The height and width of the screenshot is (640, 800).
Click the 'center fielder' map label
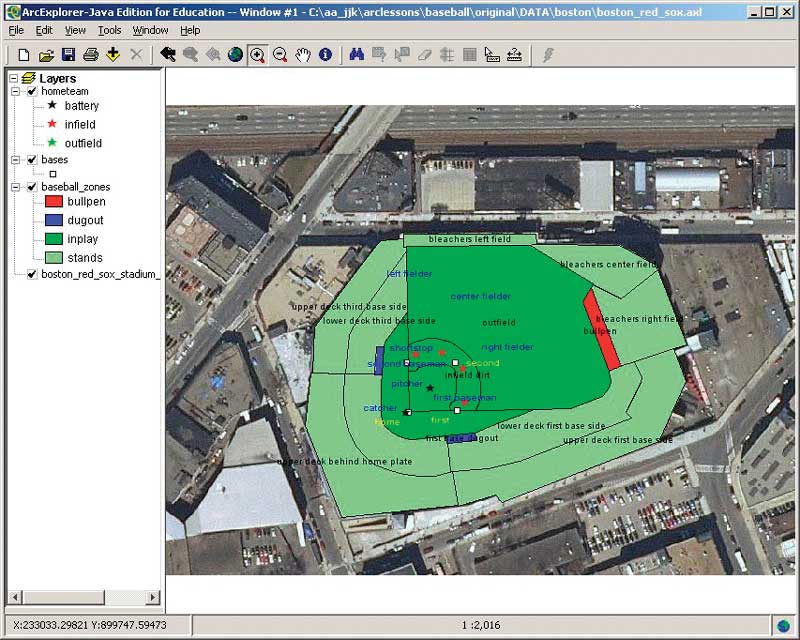click(481, 297)
